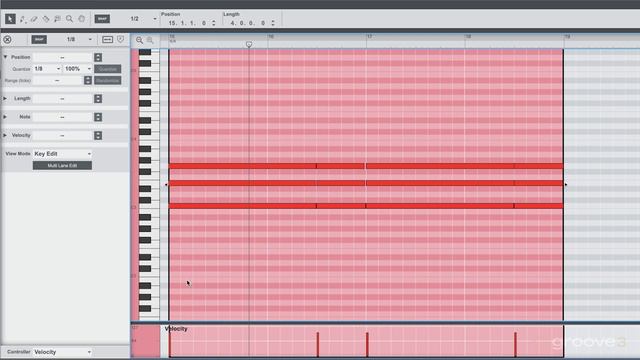Close the note editor with X icon
The image size is (640, 360).
(x=7, y=40)
